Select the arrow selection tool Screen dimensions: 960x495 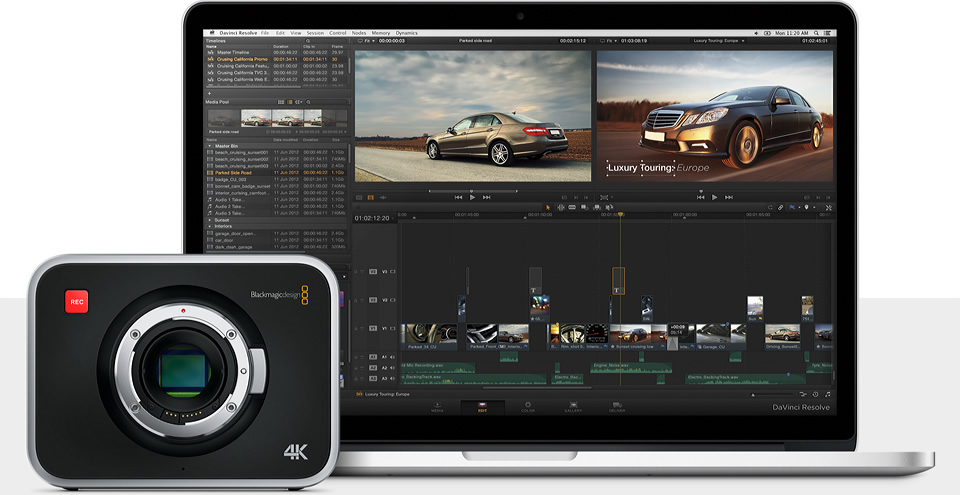(x=547, y=208)
